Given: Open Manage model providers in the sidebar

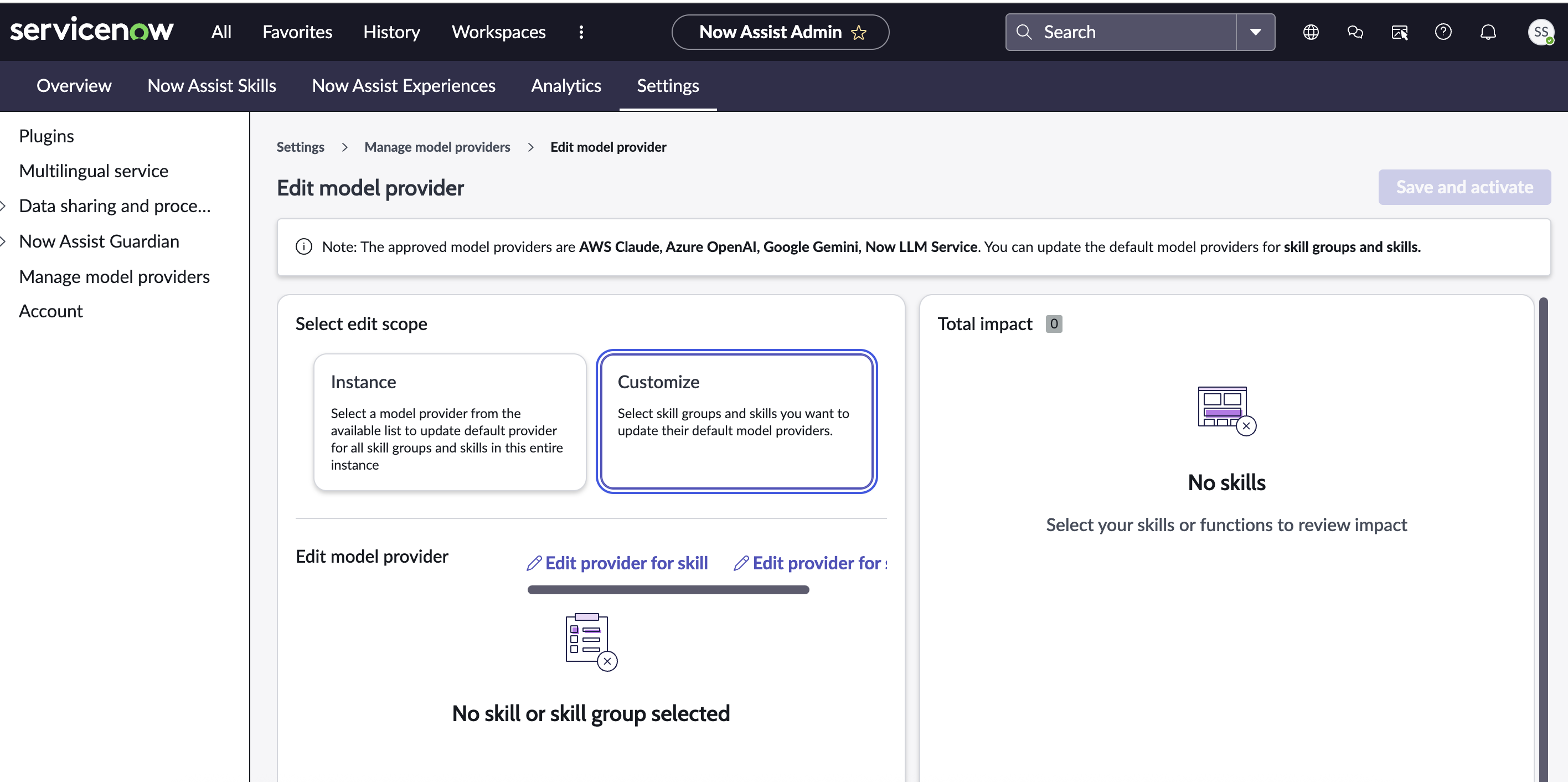Looking at the screenshot, I should [115, 277].
